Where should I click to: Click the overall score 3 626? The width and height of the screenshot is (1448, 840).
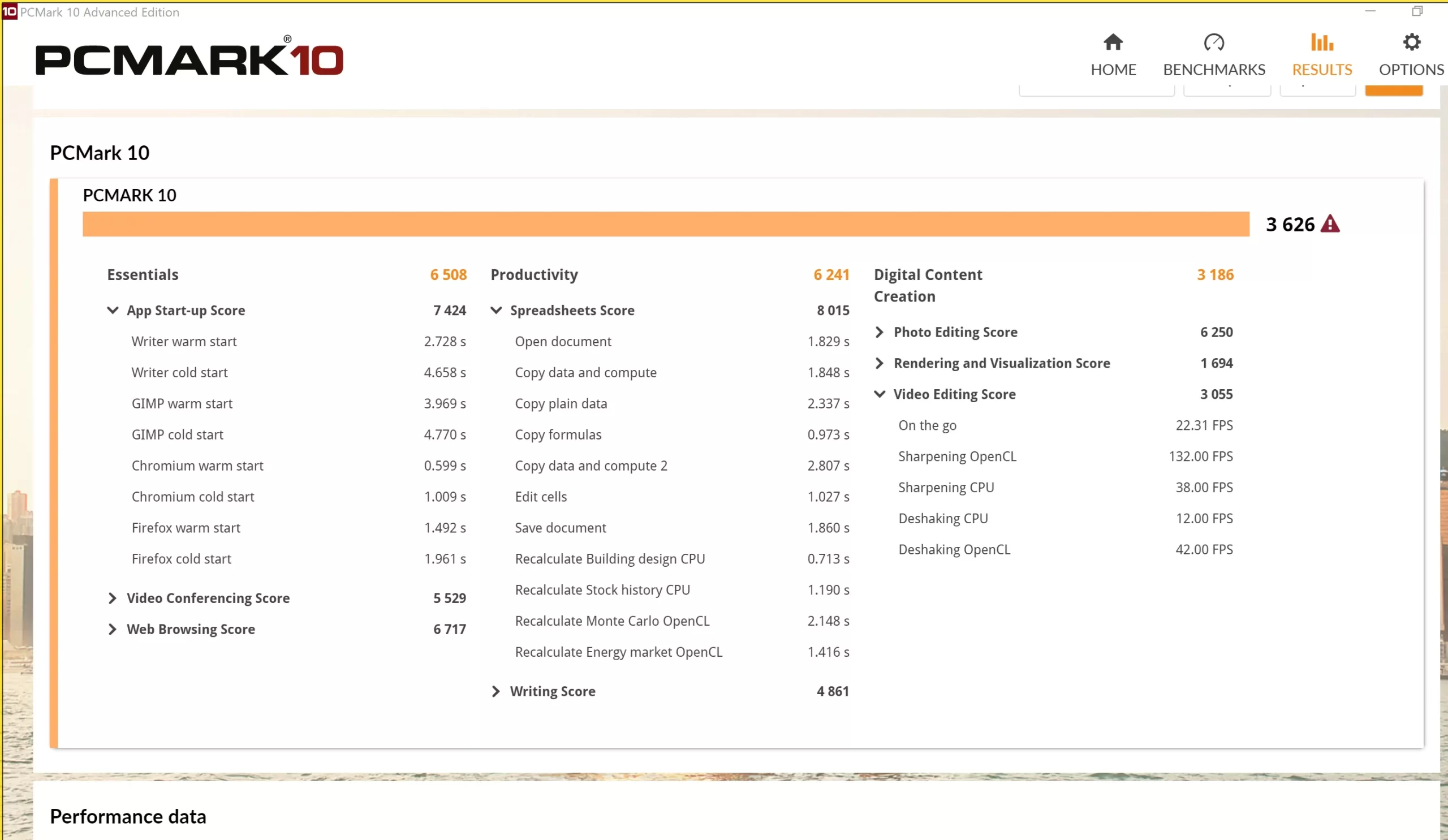coord(1290,224)
